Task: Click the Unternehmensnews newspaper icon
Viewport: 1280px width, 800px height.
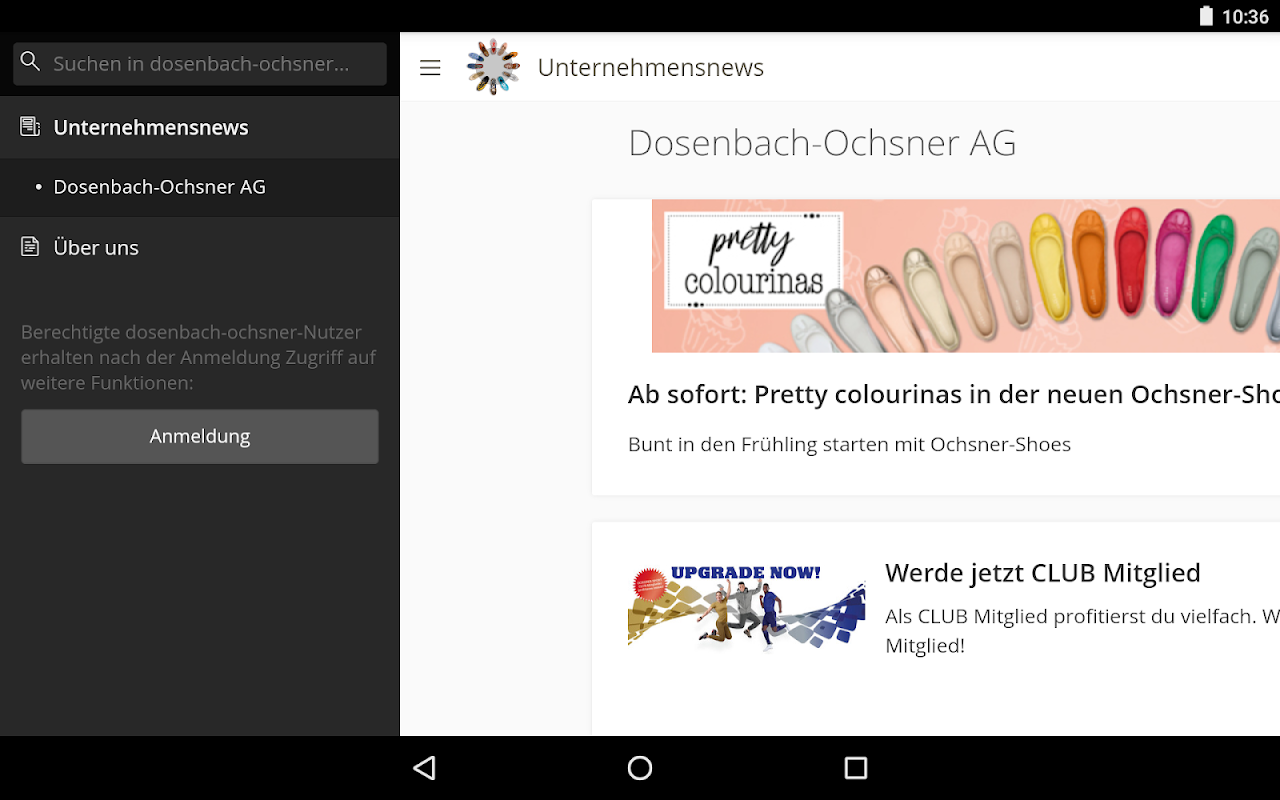Action: (31, 127)
